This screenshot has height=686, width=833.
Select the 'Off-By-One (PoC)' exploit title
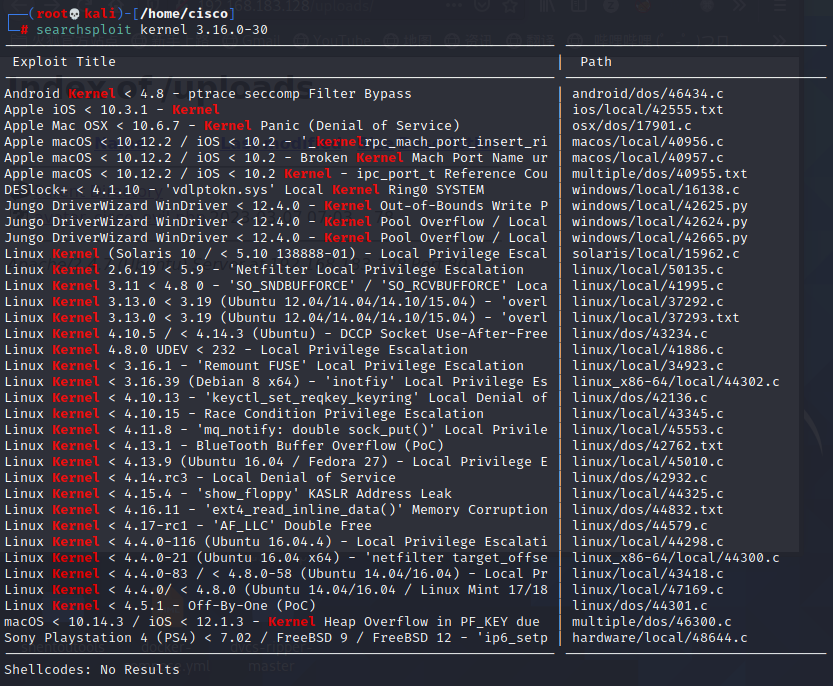point(160,606)
